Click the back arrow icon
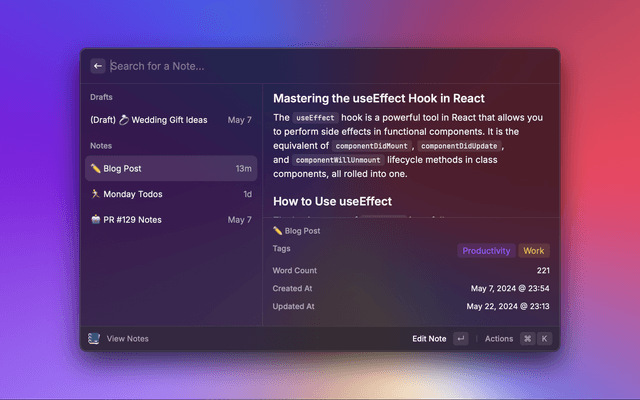This screenshot has height=400, width=640. click(98, 66)
